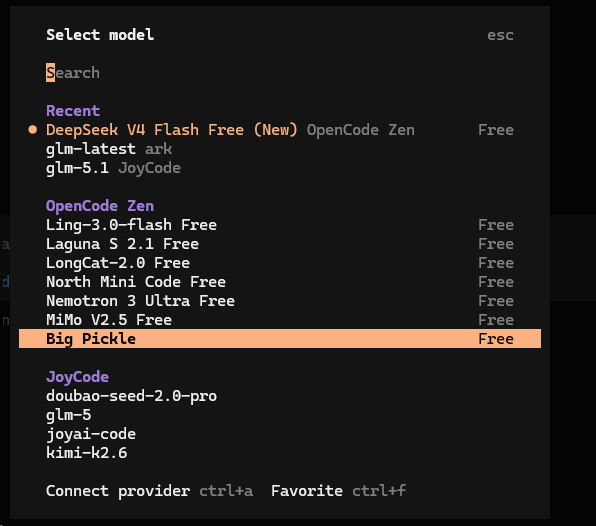
Task: Choose Laguna S 2.1 Free model
Action: coord(280,244)
